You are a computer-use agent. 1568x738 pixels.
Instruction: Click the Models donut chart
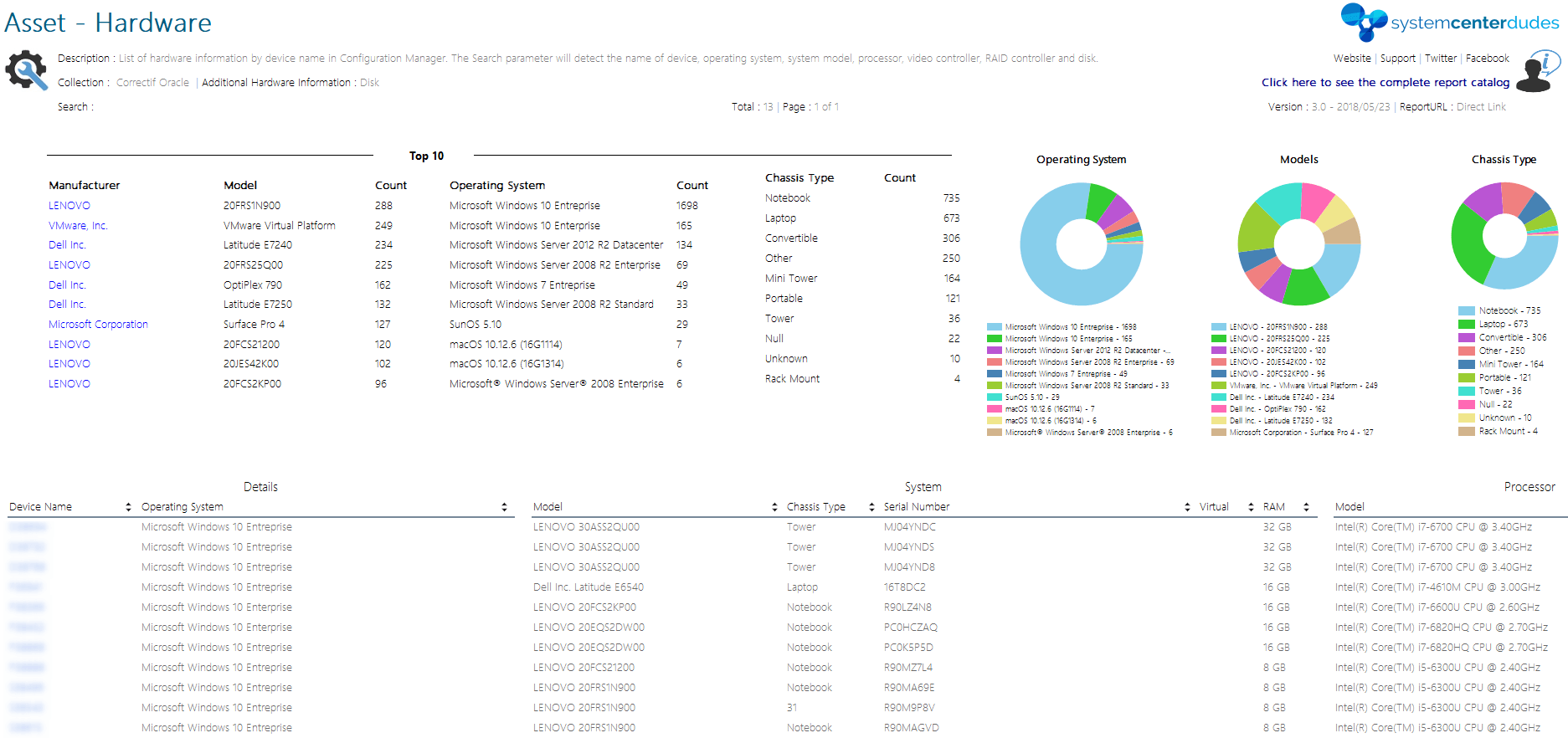(x=1299, y=244)
